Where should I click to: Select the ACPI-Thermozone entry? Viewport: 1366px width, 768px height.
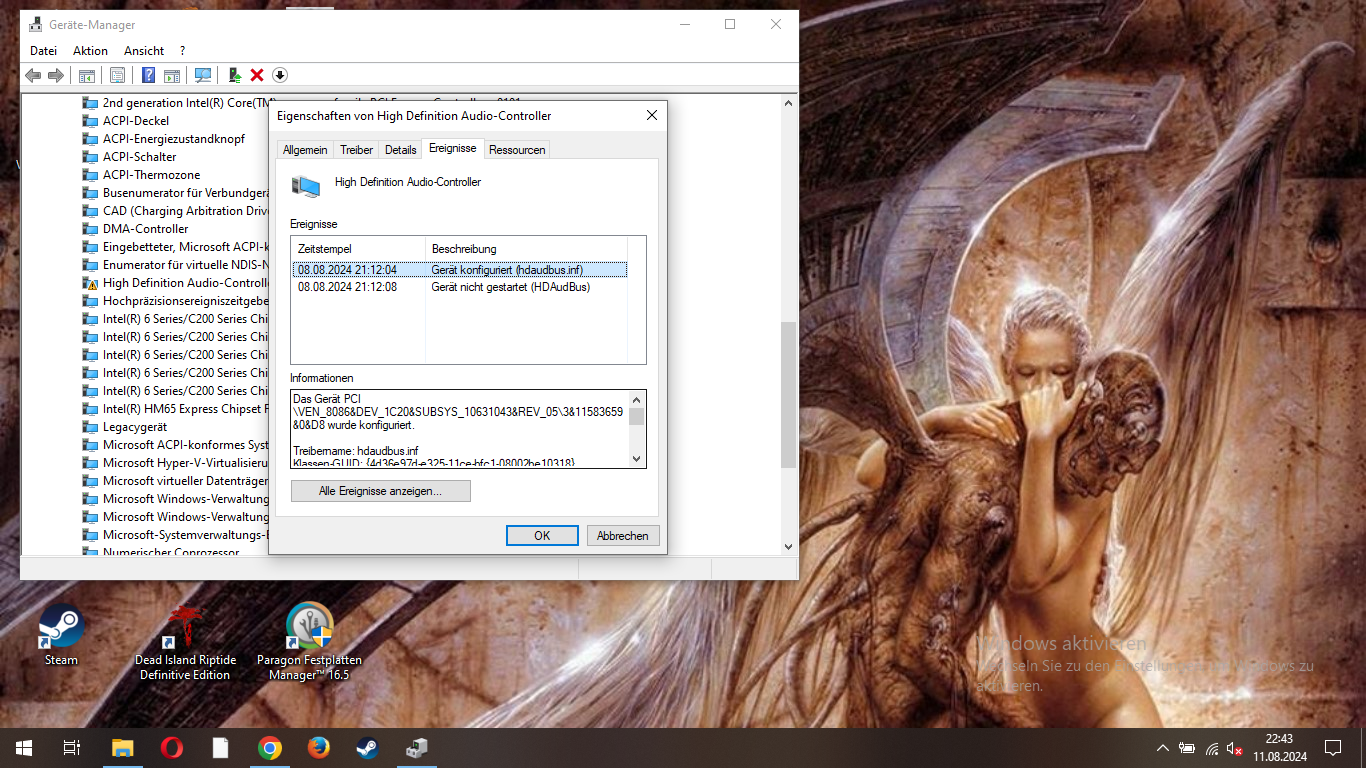[x=151, y=175]
